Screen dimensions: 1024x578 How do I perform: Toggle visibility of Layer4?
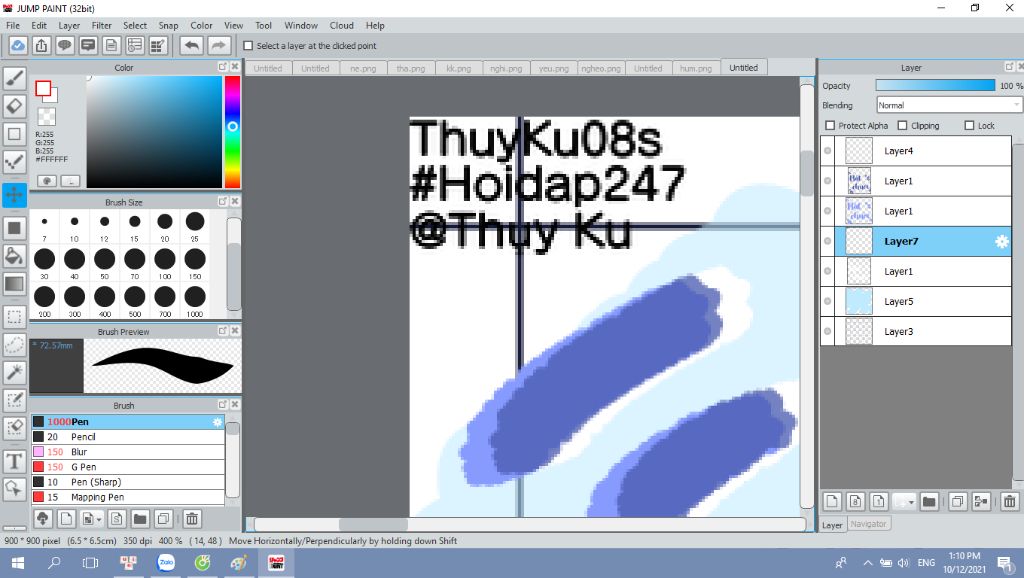(x=827, y=150)
